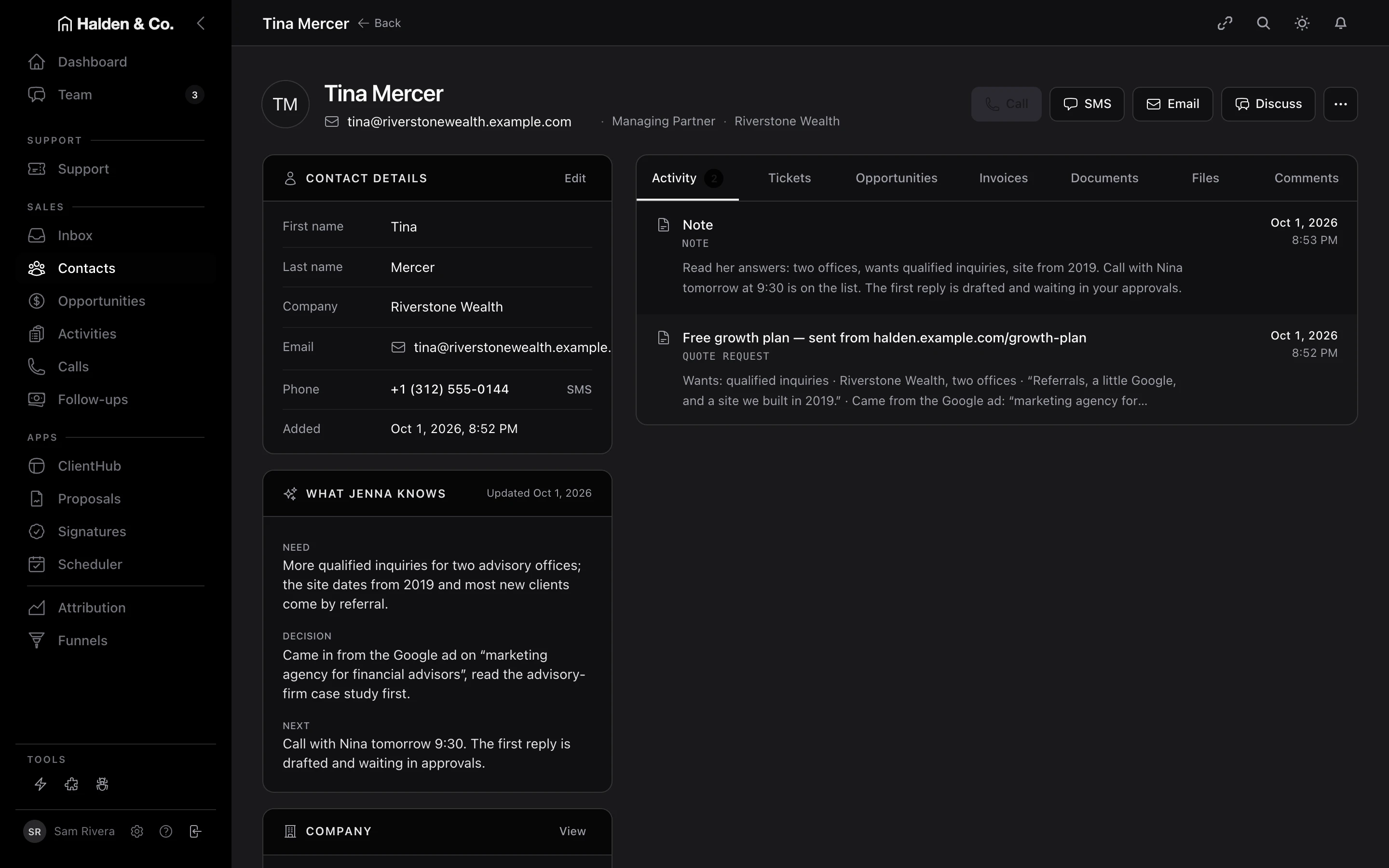
Task: Go Back from Tina Mercer page
Action: point(380,24)
